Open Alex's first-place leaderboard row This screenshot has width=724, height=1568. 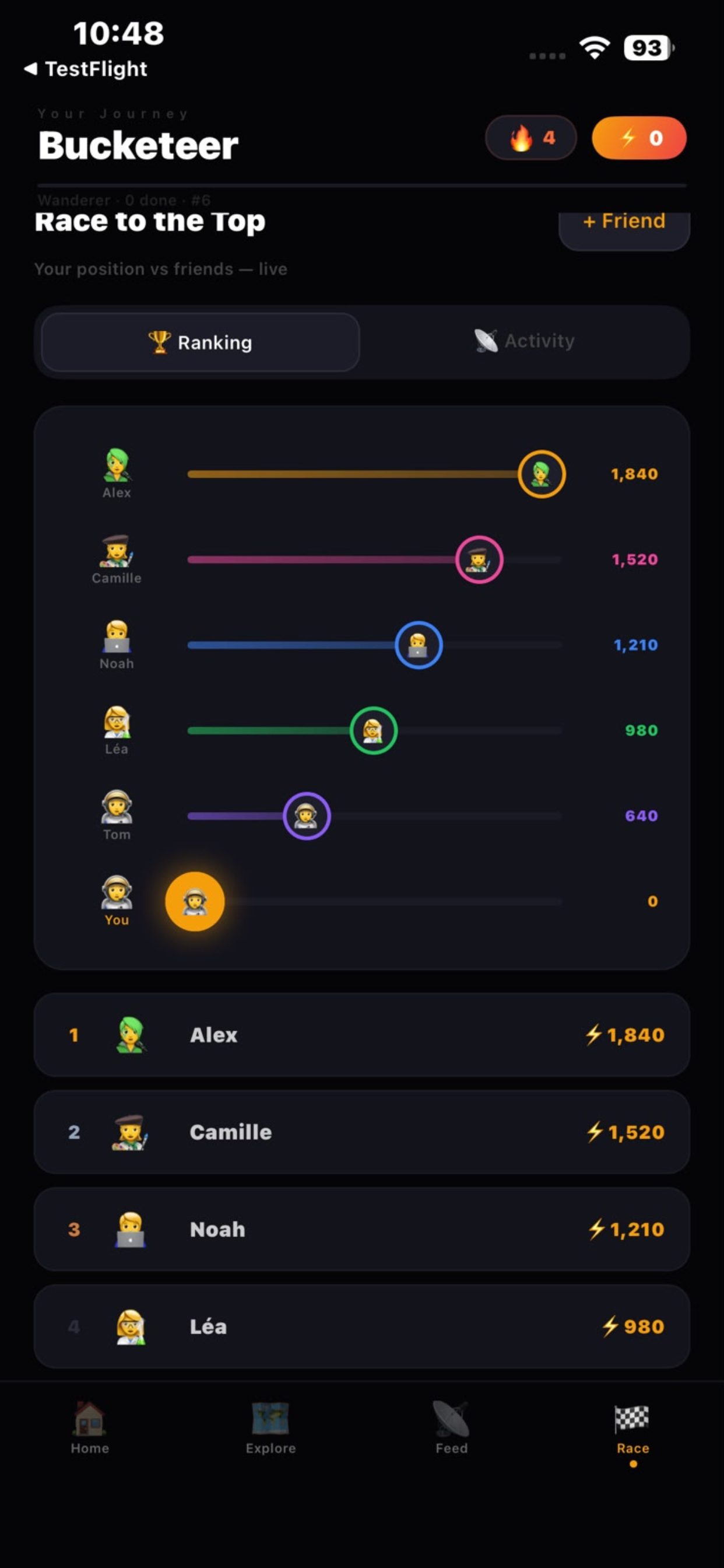click(x=362, y=1035)
